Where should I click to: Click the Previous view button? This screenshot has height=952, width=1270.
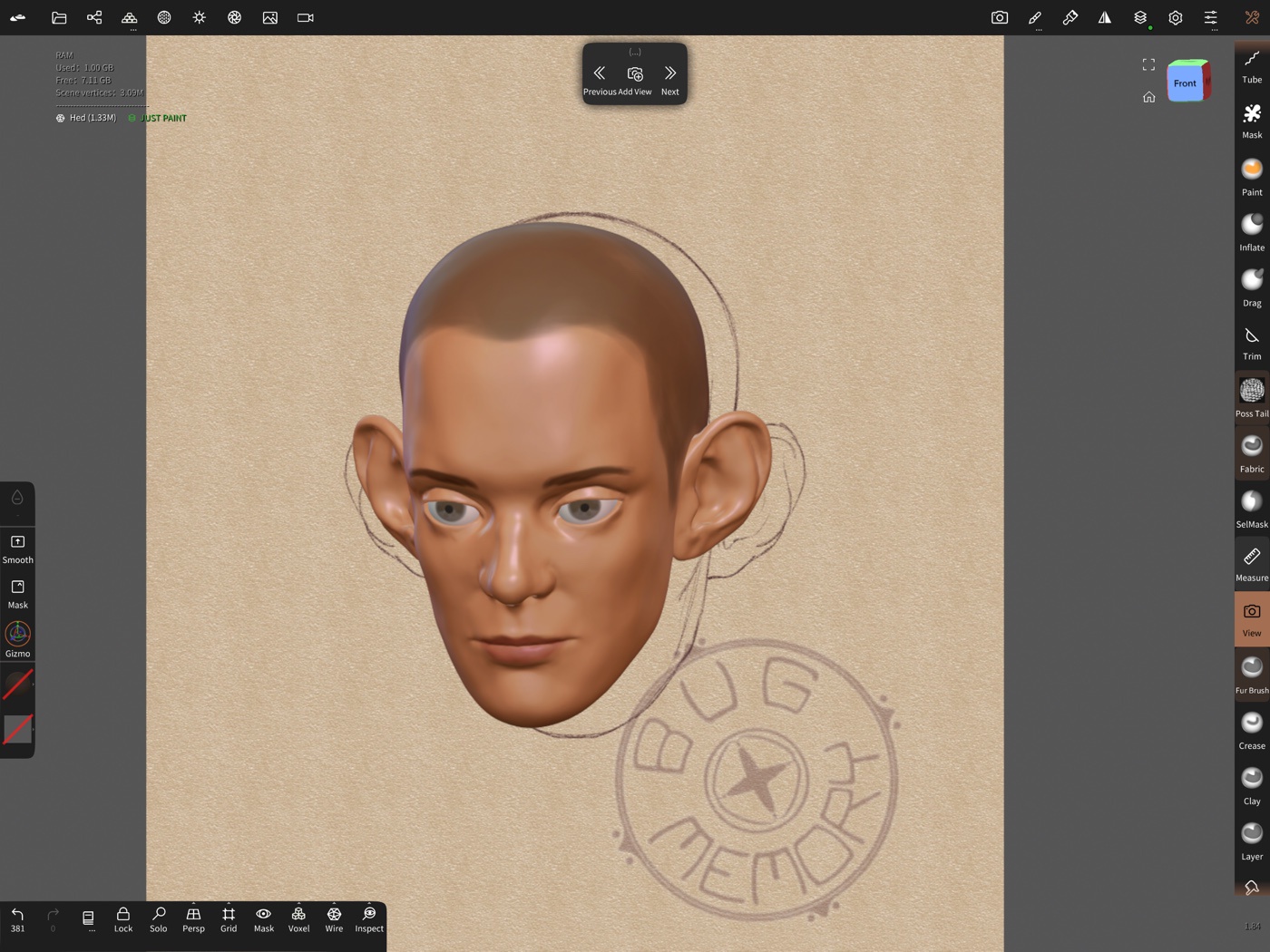599,80
